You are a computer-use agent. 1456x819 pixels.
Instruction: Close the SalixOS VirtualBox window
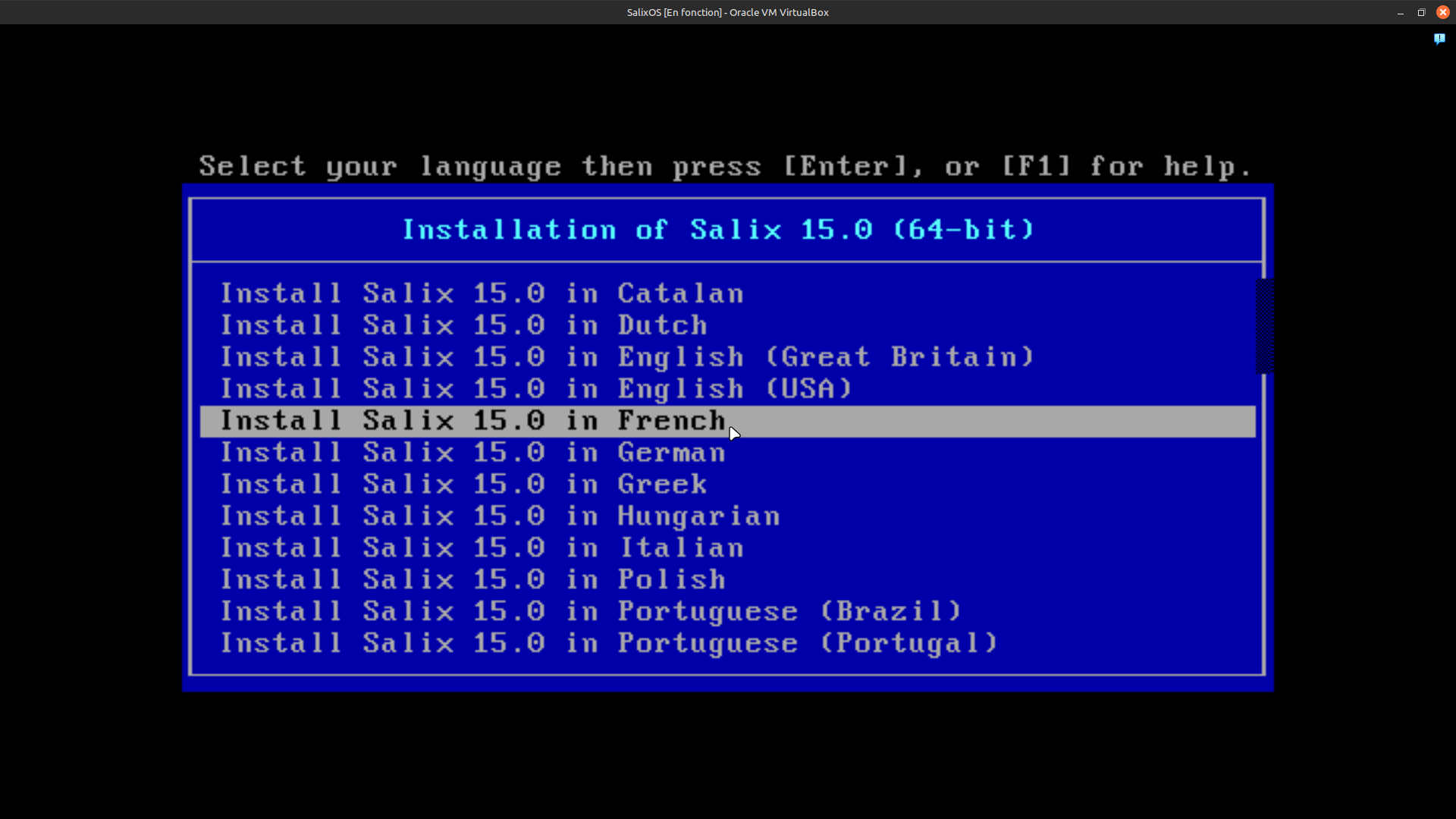click(x=1443, y=13)
